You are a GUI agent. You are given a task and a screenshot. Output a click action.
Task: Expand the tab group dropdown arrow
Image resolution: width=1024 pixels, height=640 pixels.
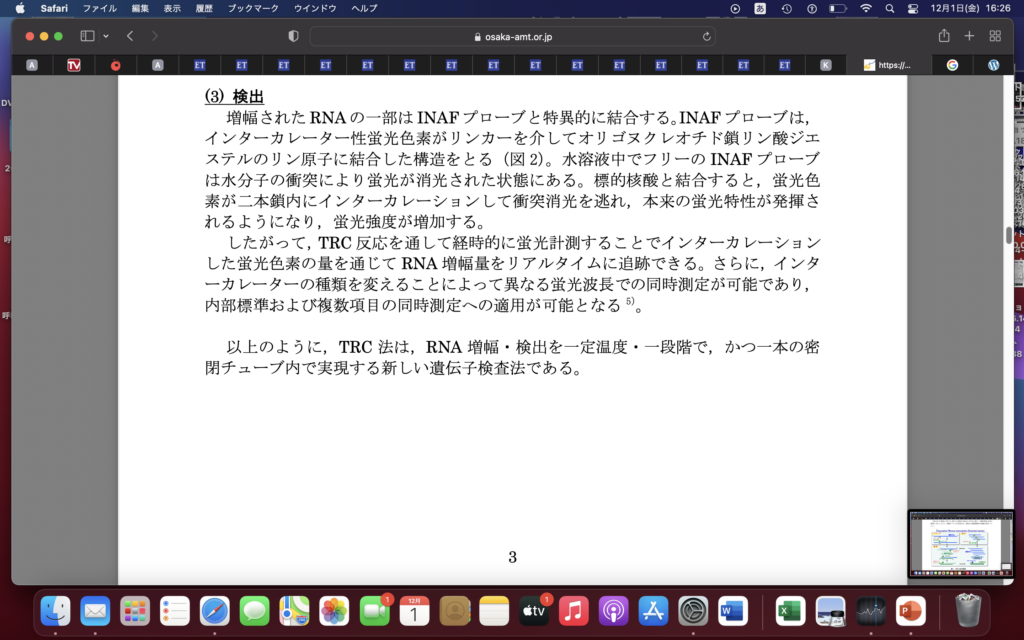click(x=106, y=36)
